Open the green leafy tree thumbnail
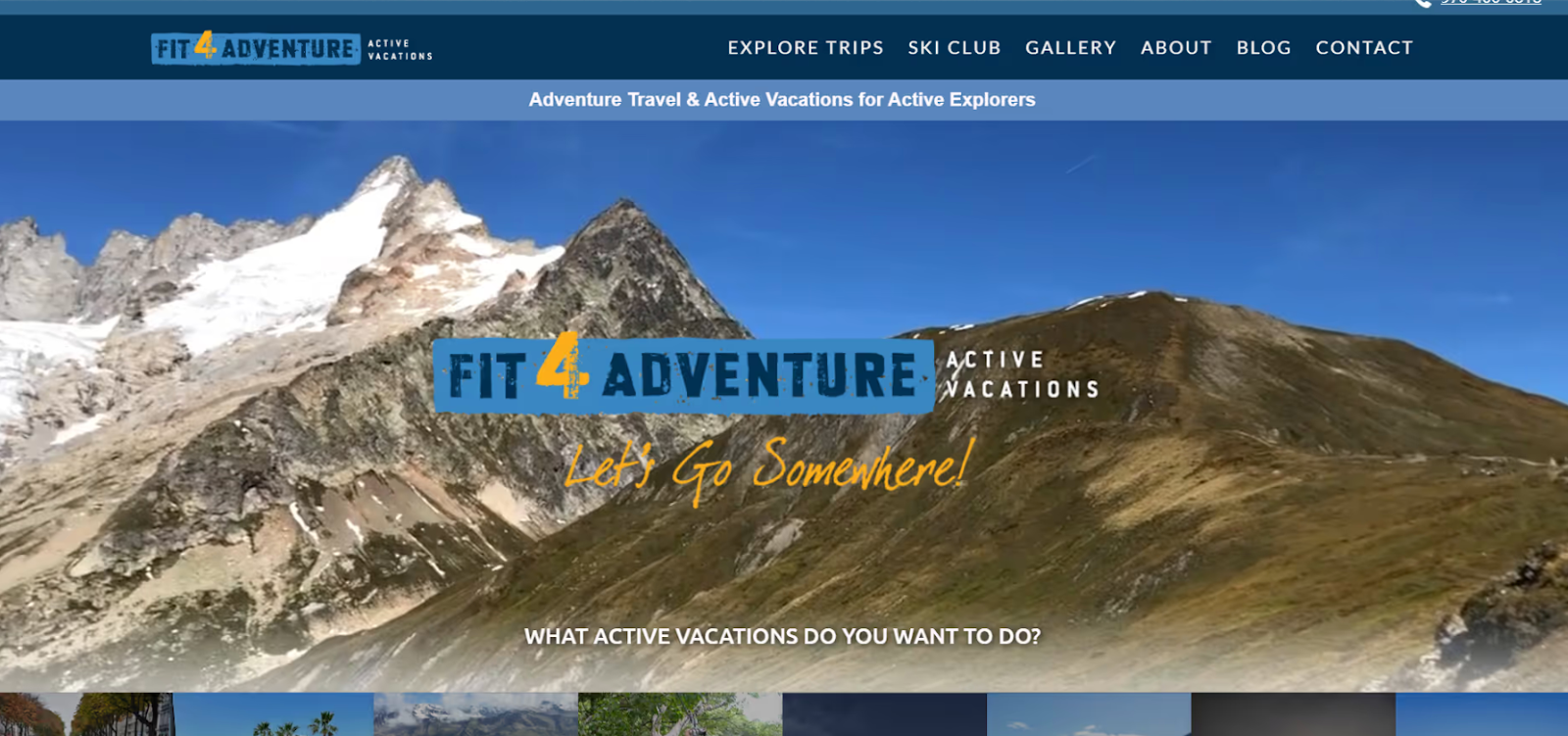1568x736 pixels. point(680,714)
